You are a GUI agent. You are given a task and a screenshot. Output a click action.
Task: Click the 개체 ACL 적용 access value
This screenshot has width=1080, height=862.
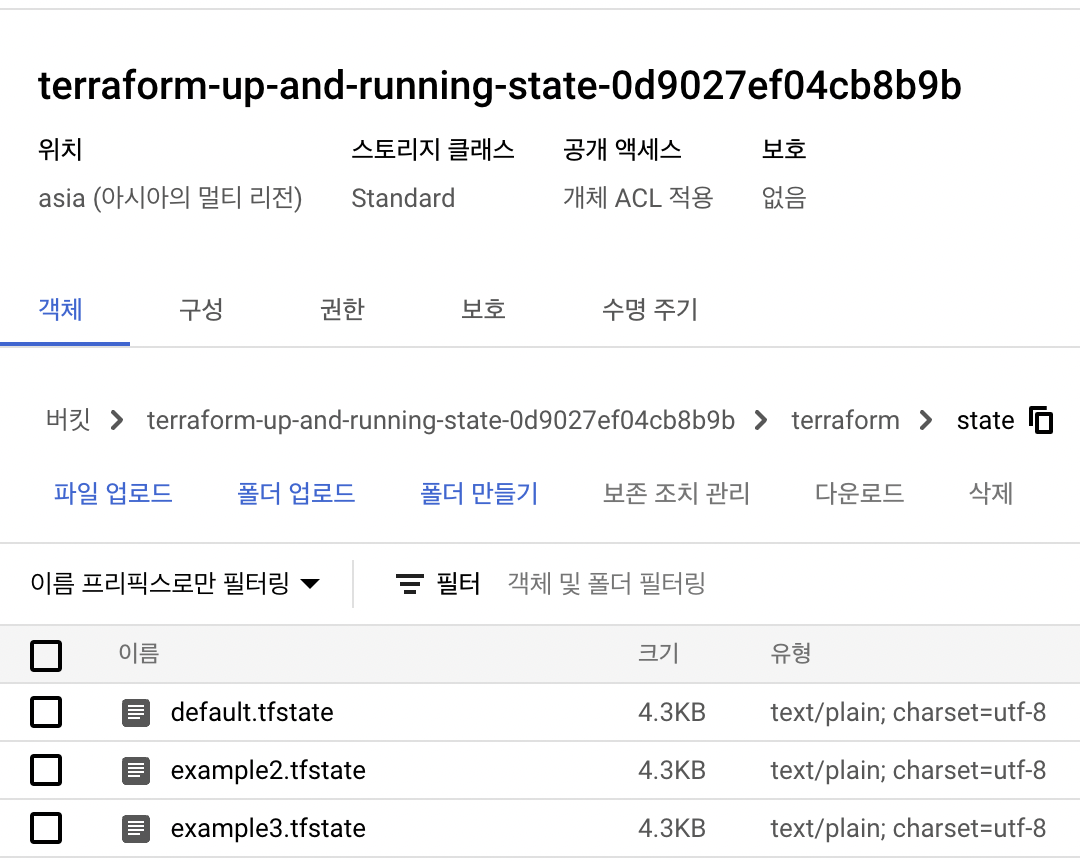point(638,198)
